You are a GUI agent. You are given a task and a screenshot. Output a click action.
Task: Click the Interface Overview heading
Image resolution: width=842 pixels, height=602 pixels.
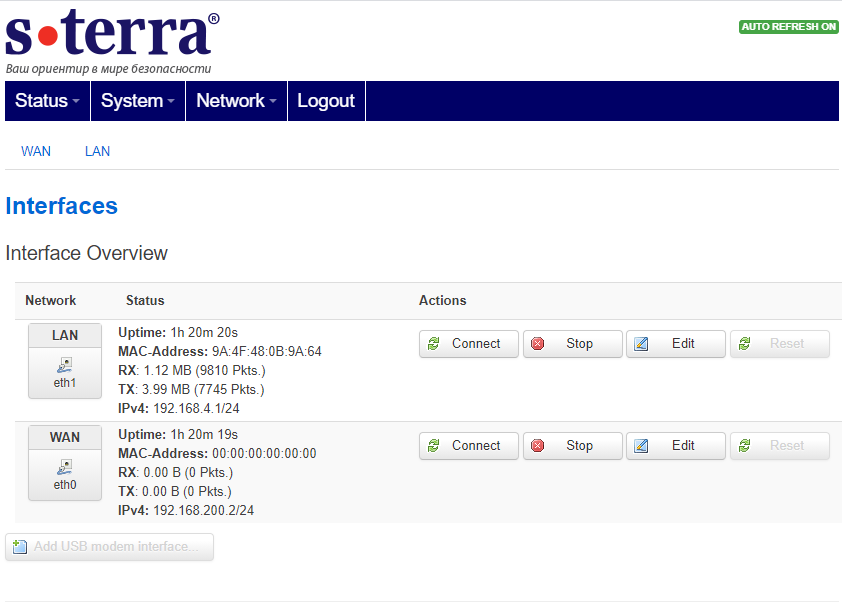pyautogui.click(x=86, y=253)
